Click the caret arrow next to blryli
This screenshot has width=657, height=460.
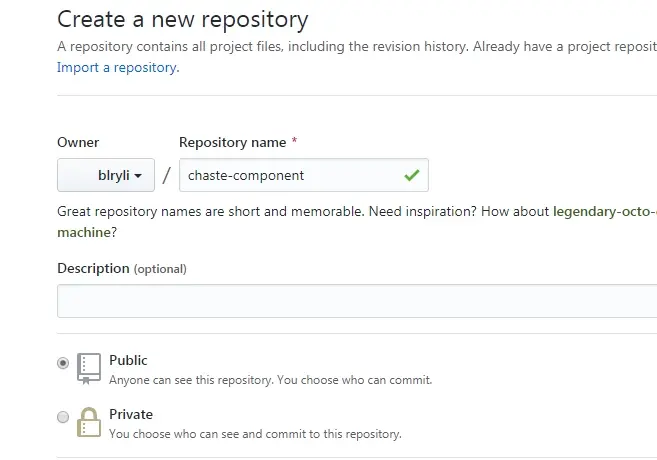(x=138, y=176)
